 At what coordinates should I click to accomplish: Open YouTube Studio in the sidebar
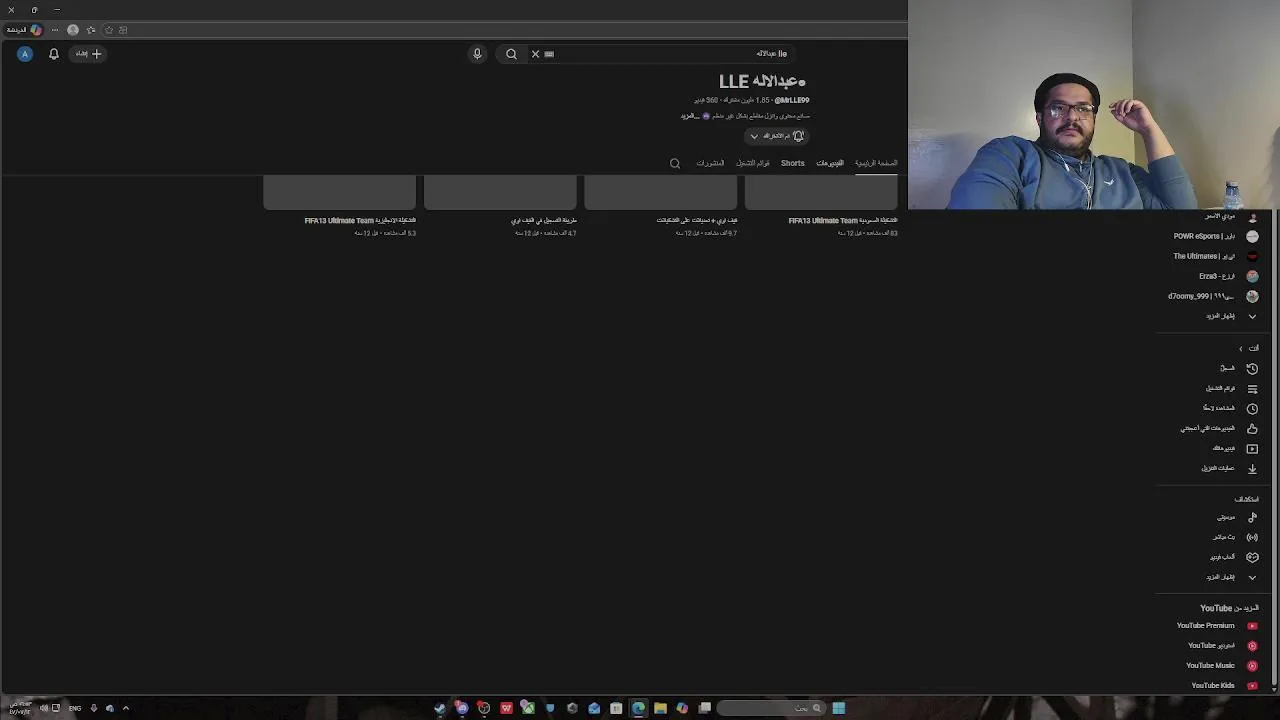pos(1215,646)
